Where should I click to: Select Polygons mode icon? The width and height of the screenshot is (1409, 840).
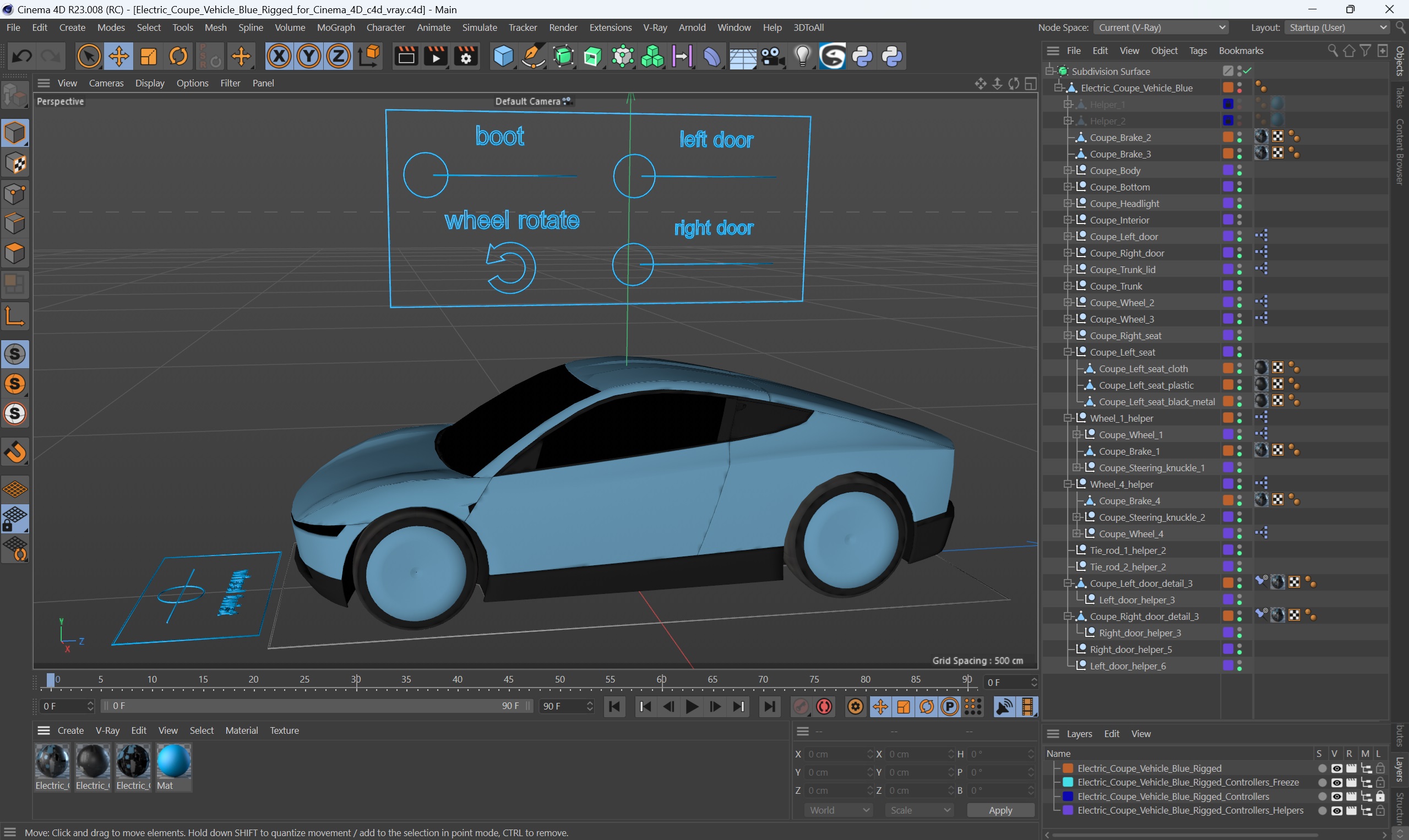15,253
